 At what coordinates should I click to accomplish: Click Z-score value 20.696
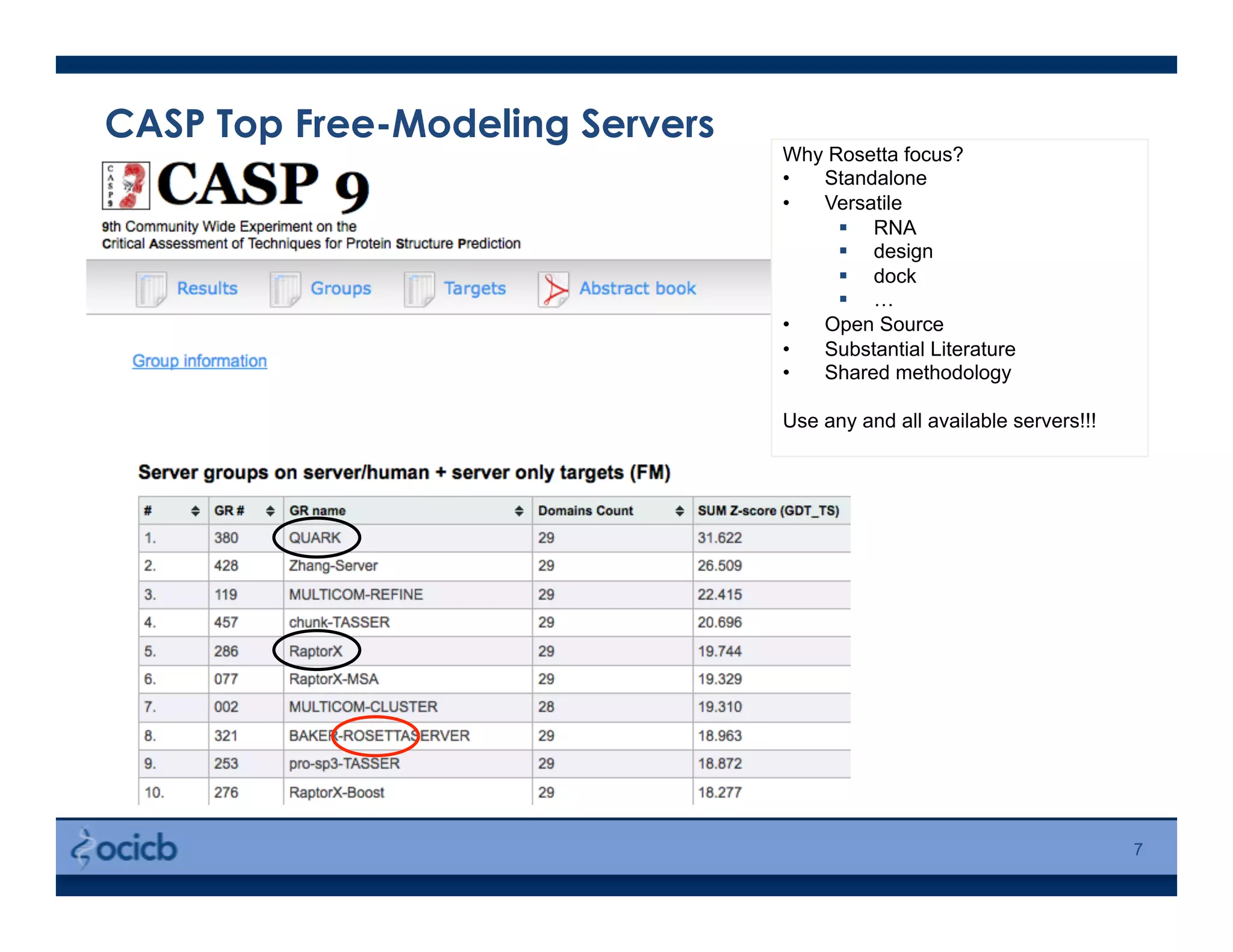719,622
